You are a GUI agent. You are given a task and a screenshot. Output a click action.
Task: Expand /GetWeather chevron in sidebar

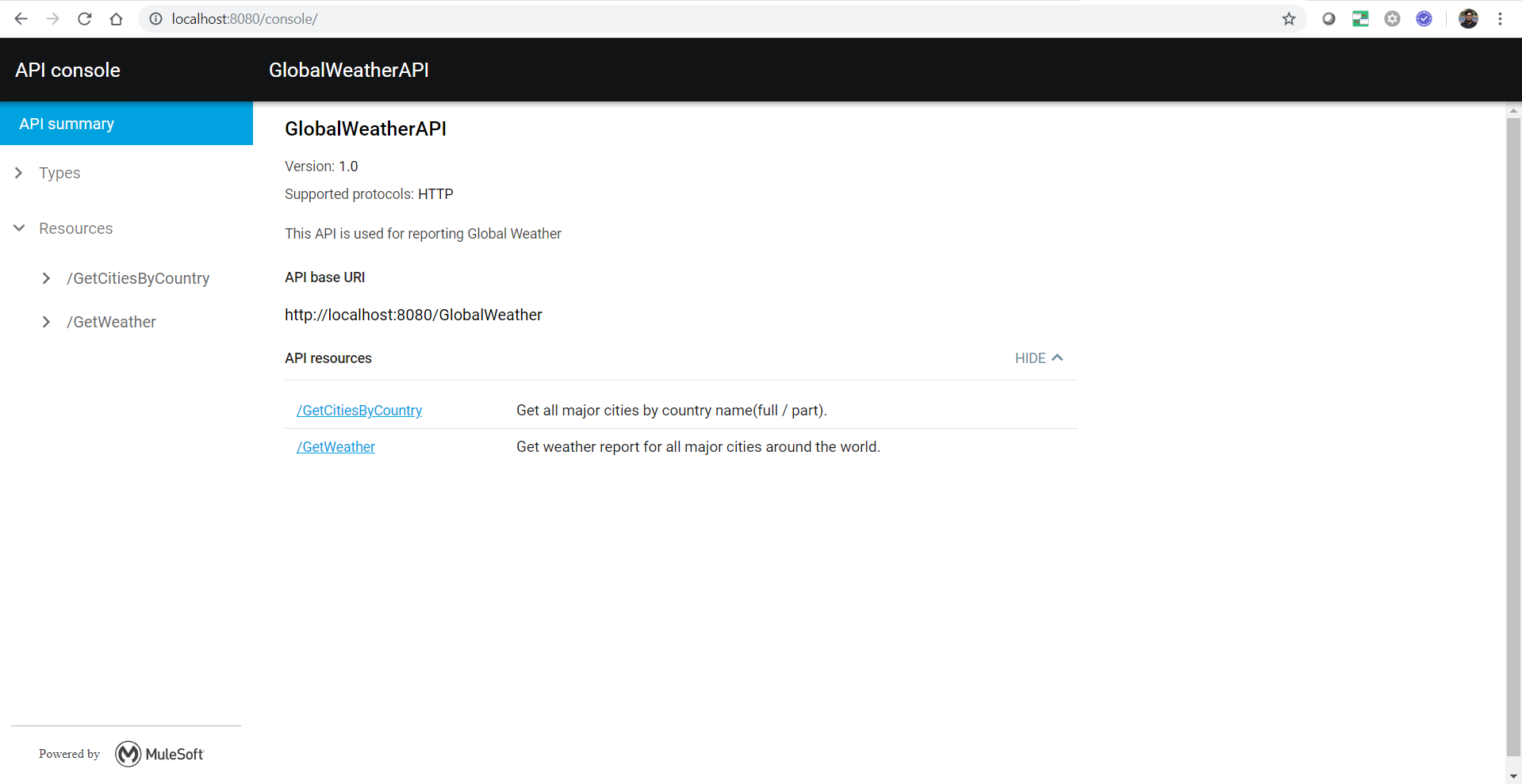(46, 322)
